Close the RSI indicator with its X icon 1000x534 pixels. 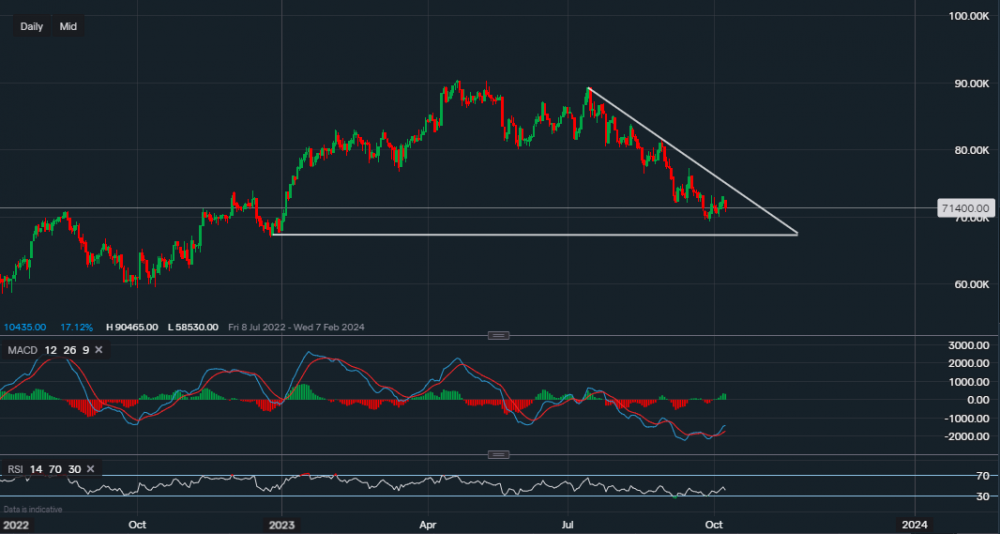pos(91,468)
